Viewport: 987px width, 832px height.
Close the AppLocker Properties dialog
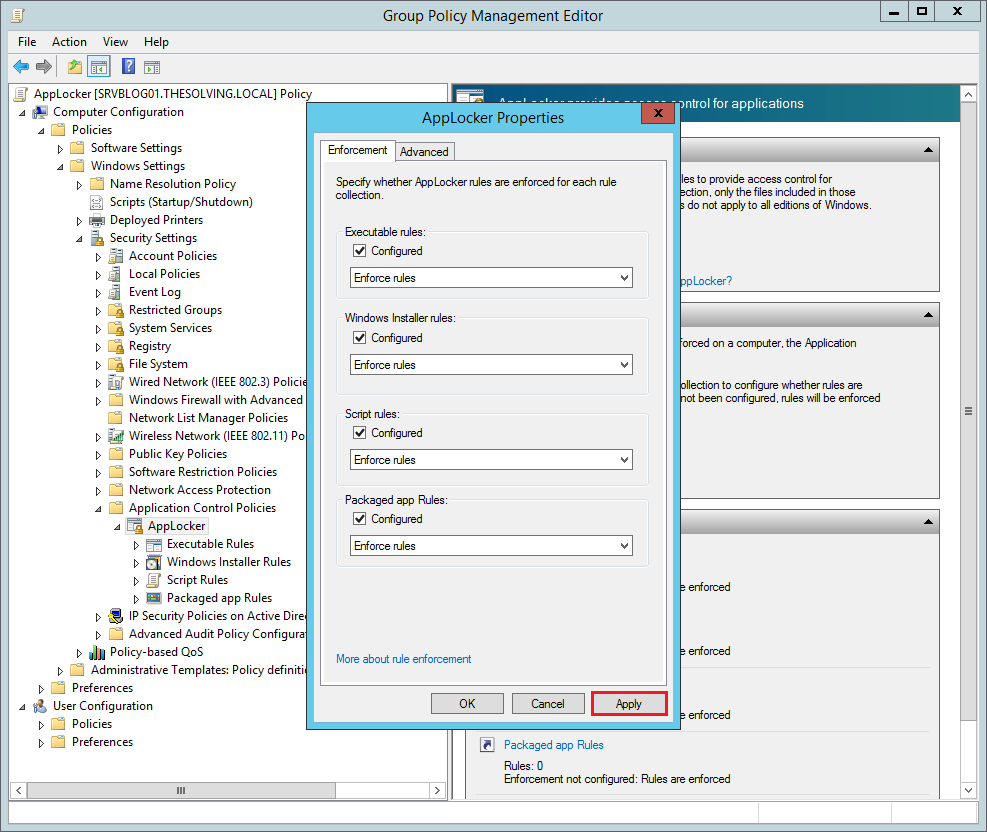tap(658, 113)
